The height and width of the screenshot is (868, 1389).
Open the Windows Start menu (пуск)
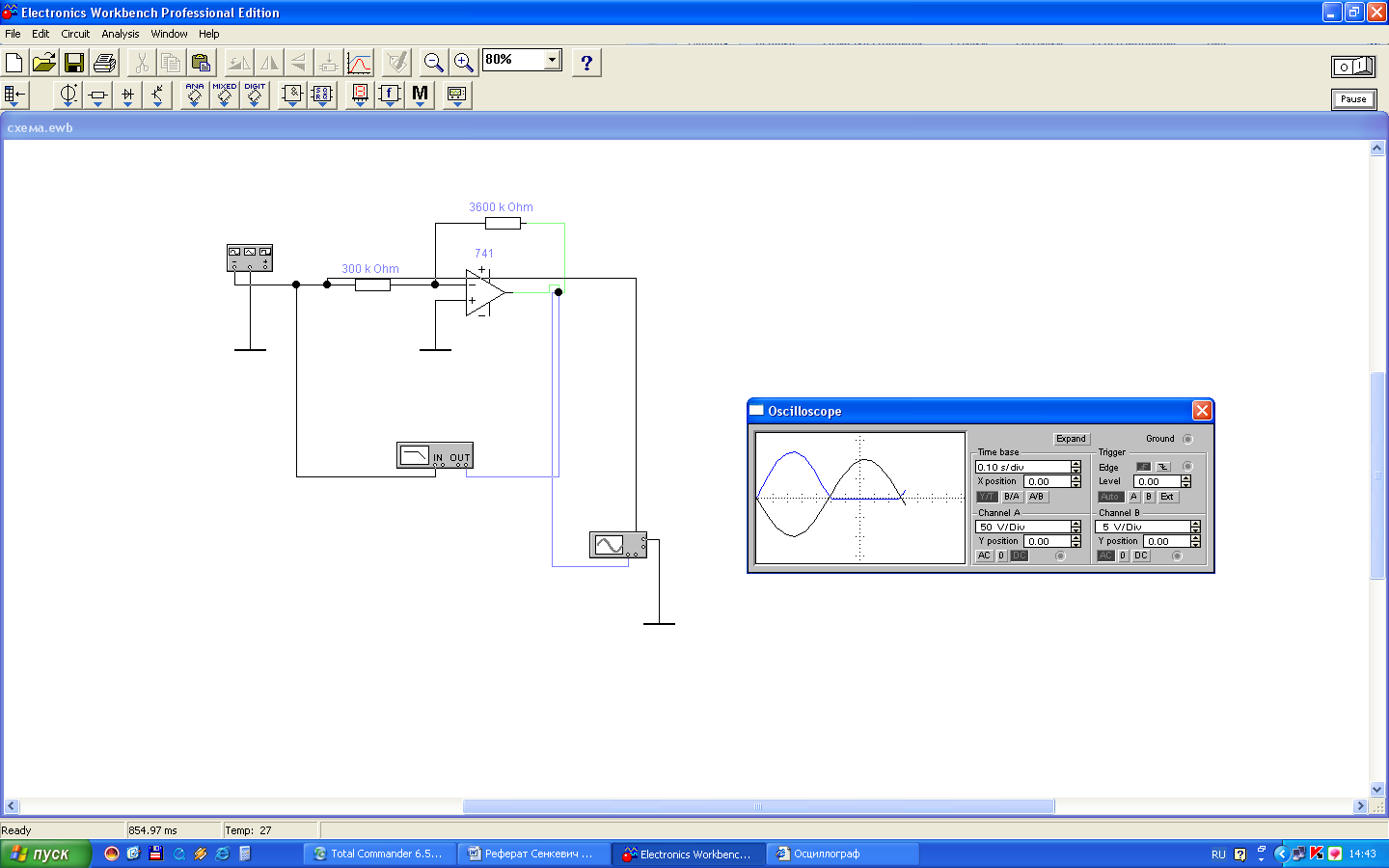tap(45, 854)
